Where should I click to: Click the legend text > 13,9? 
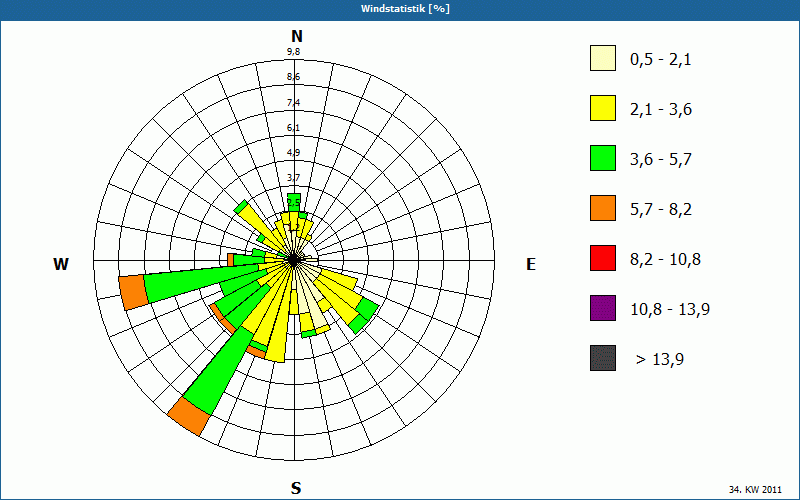point(660,360)
